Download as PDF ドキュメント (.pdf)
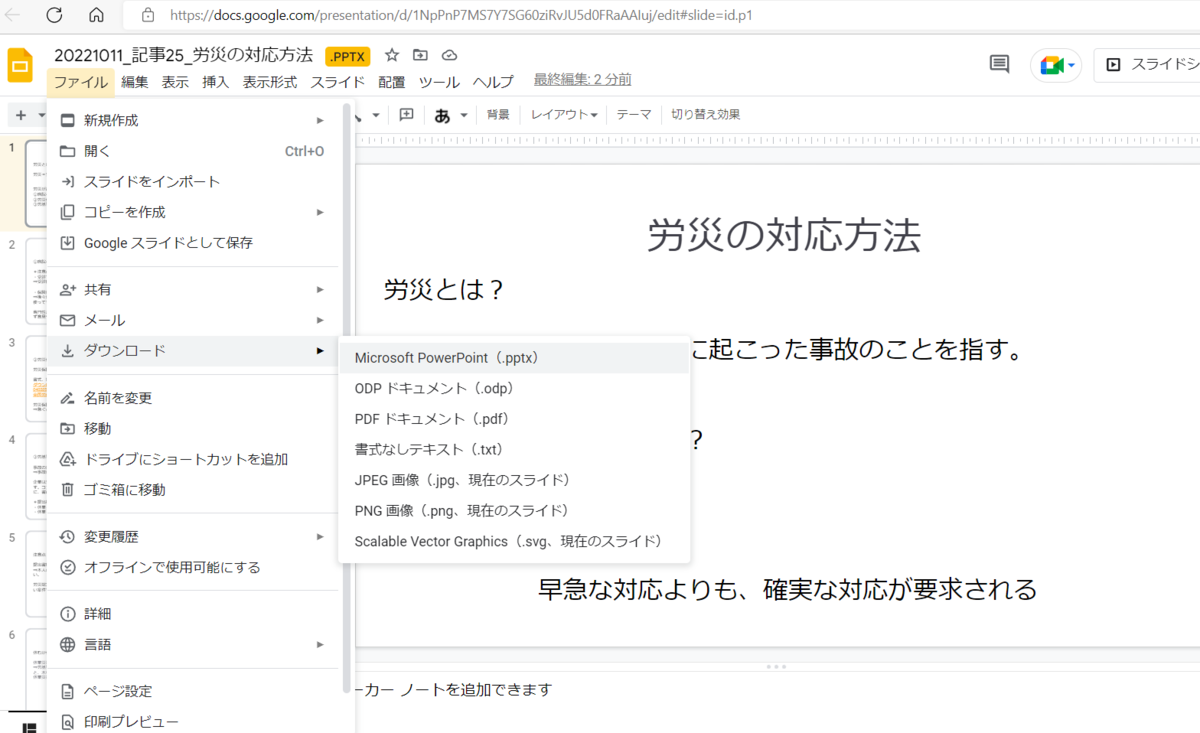Screen dimensions: 1200x733 (514, 419)
